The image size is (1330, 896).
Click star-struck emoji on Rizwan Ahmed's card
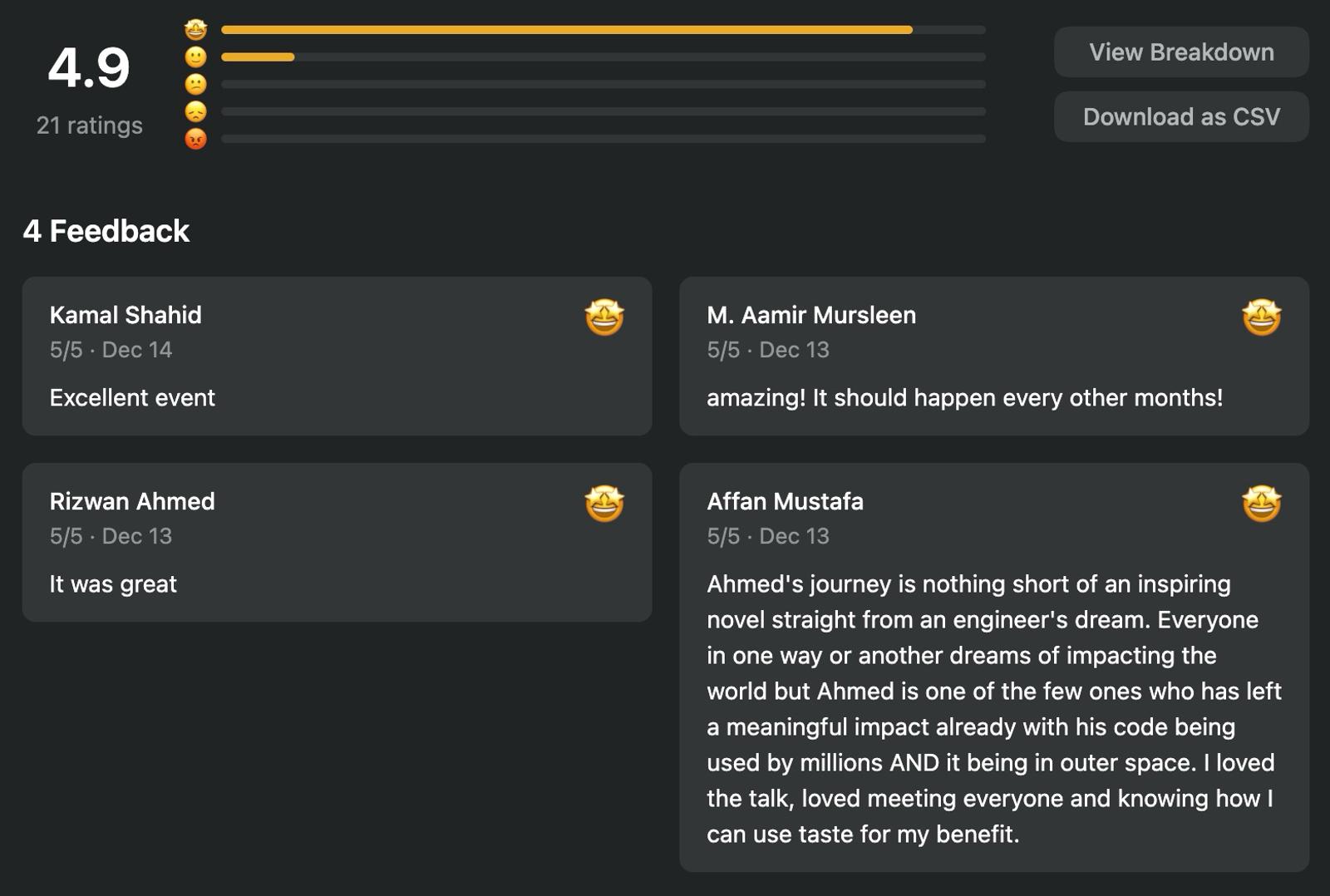604,504
